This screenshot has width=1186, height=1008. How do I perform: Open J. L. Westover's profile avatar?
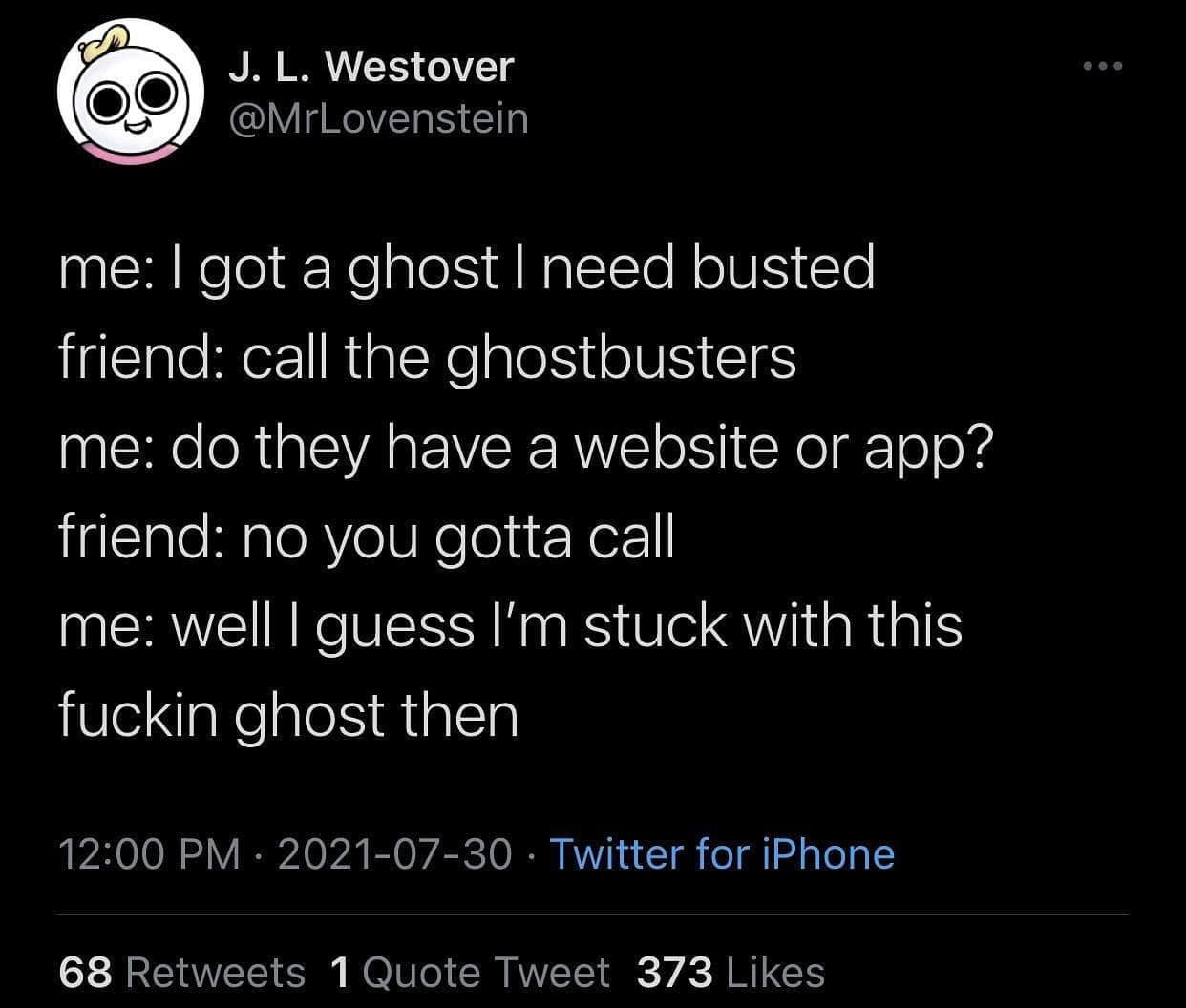(x=131, y=94)
